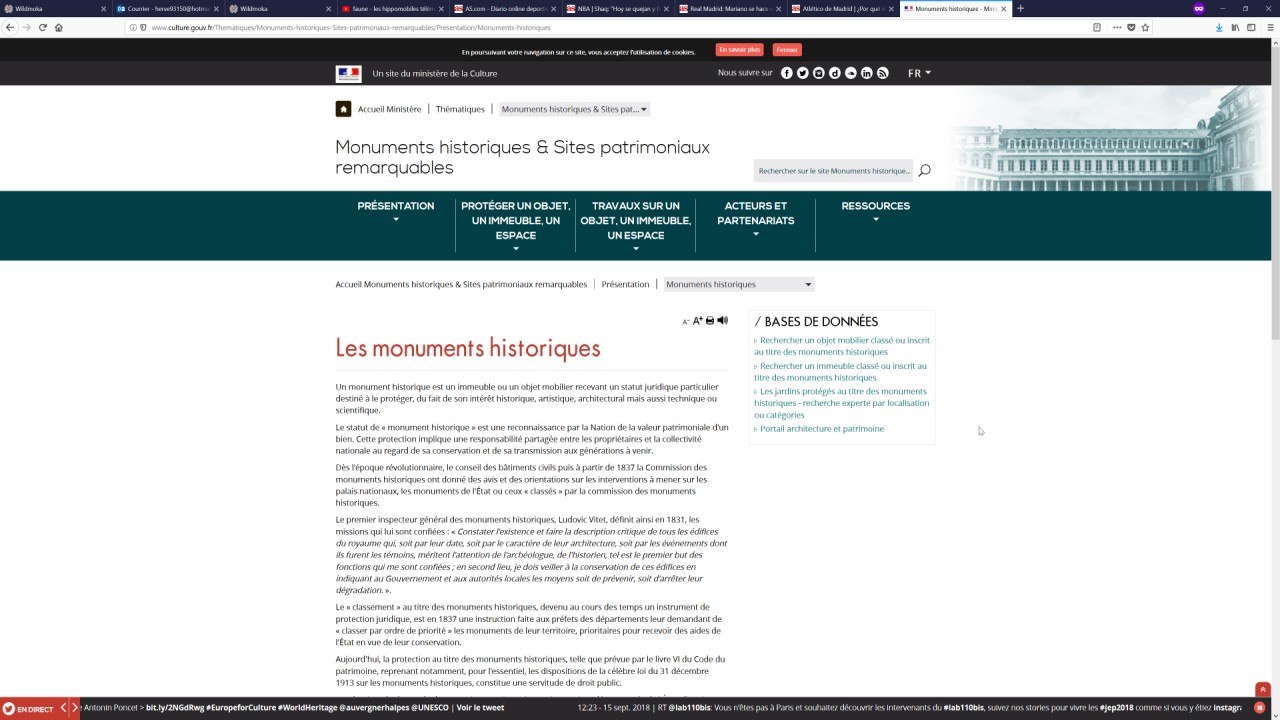Image resolution: width=1280 pixels, height=720 pixels.
Task: Click Accueil Monuments historiques & Sites patrimoniaux link
Action: 461,284
